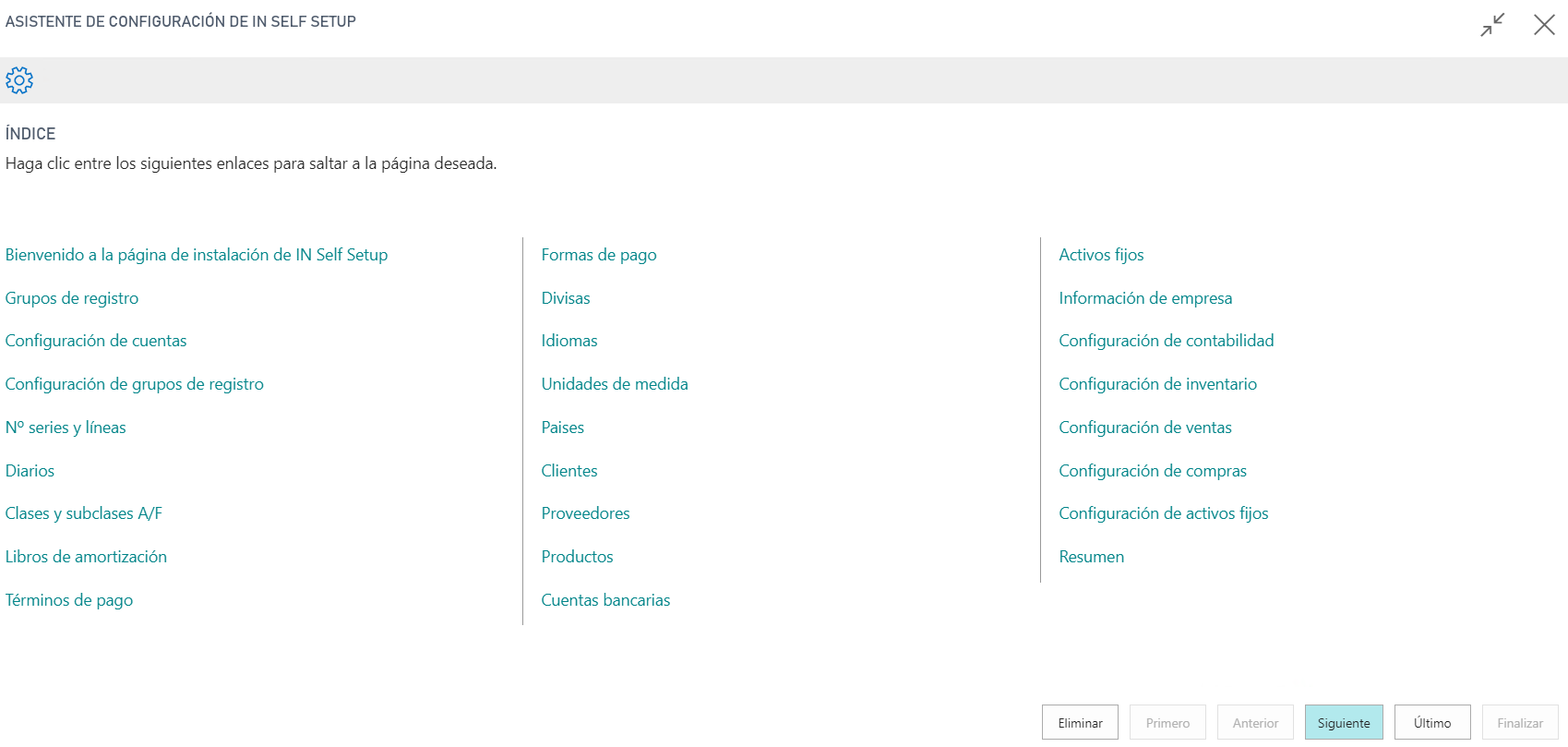Jump to Cuentas bancarias

(x=606, y=600)
